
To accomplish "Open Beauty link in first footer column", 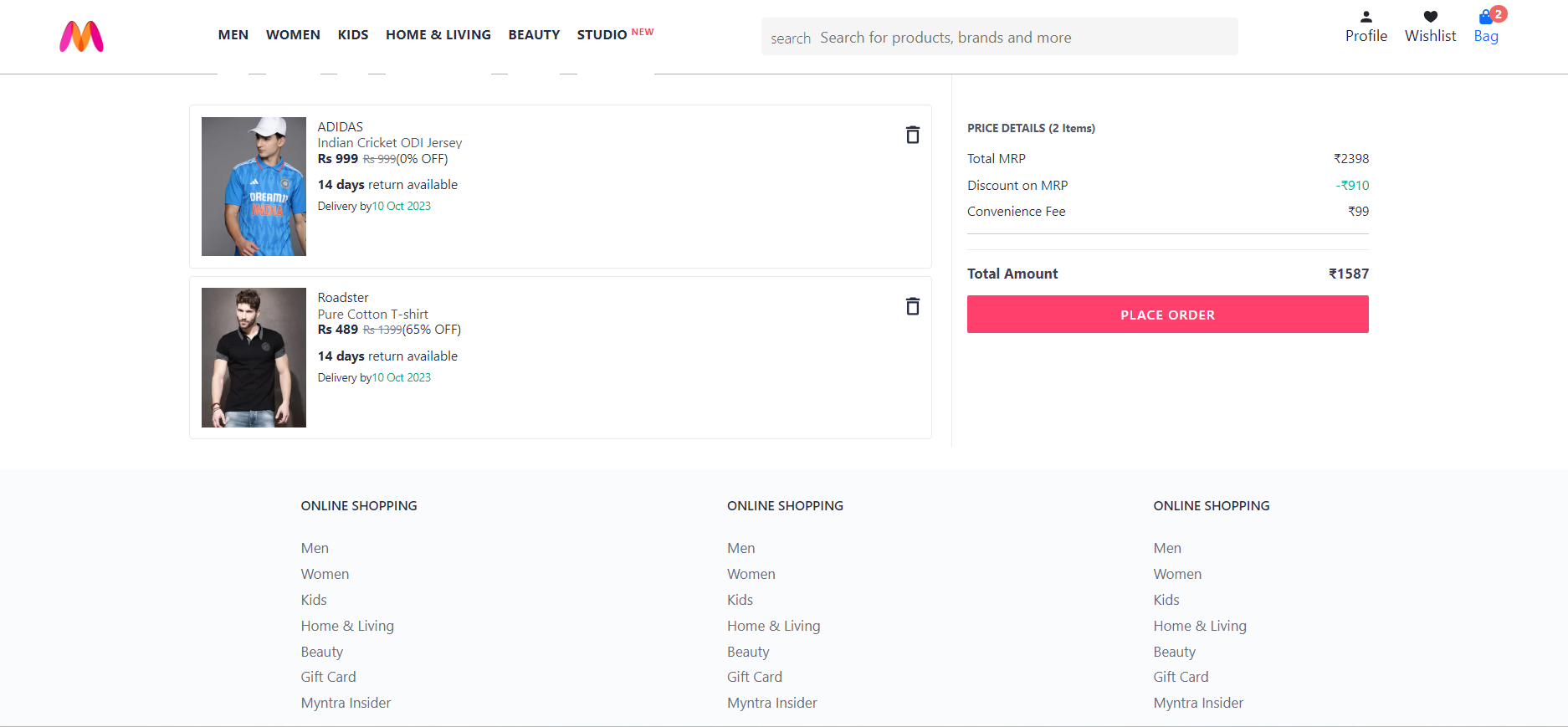I will [x=322, y=652].
